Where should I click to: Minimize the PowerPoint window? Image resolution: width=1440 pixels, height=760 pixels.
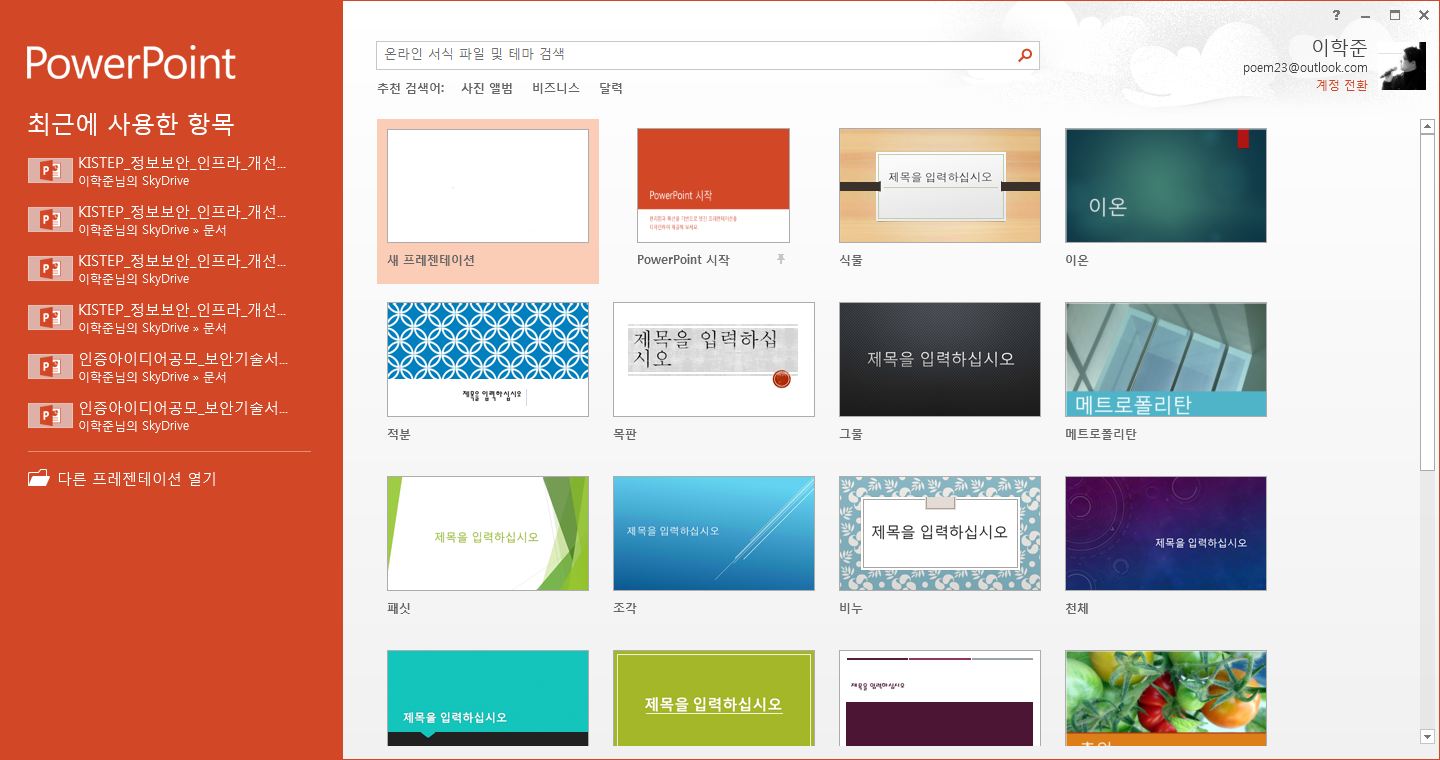(x=1365, y=15)
